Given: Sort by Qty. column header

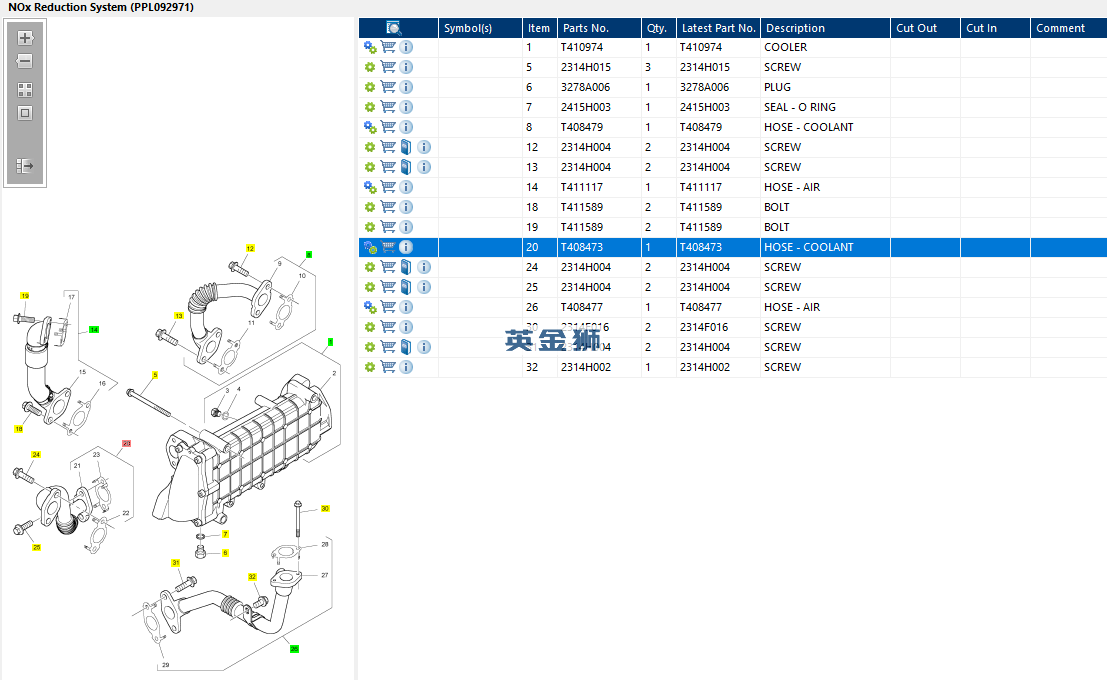Looking at the screenshot, I should coord(658,28).
